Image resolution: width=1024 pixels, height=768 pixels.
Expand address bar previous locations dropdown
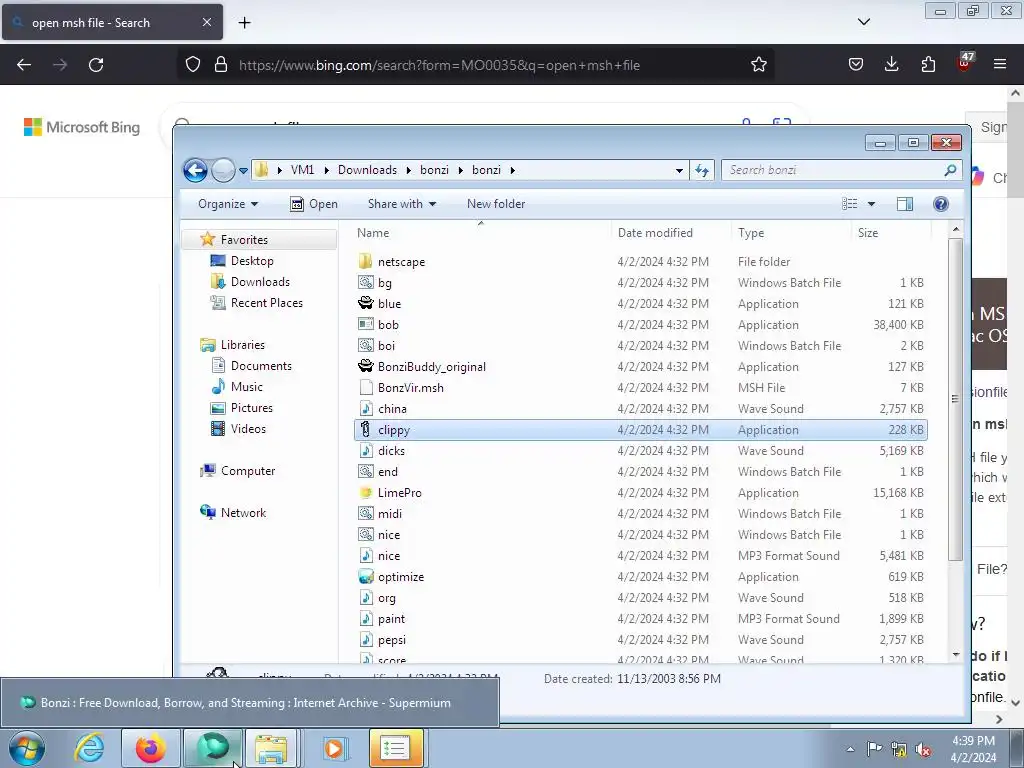(679, 170)
